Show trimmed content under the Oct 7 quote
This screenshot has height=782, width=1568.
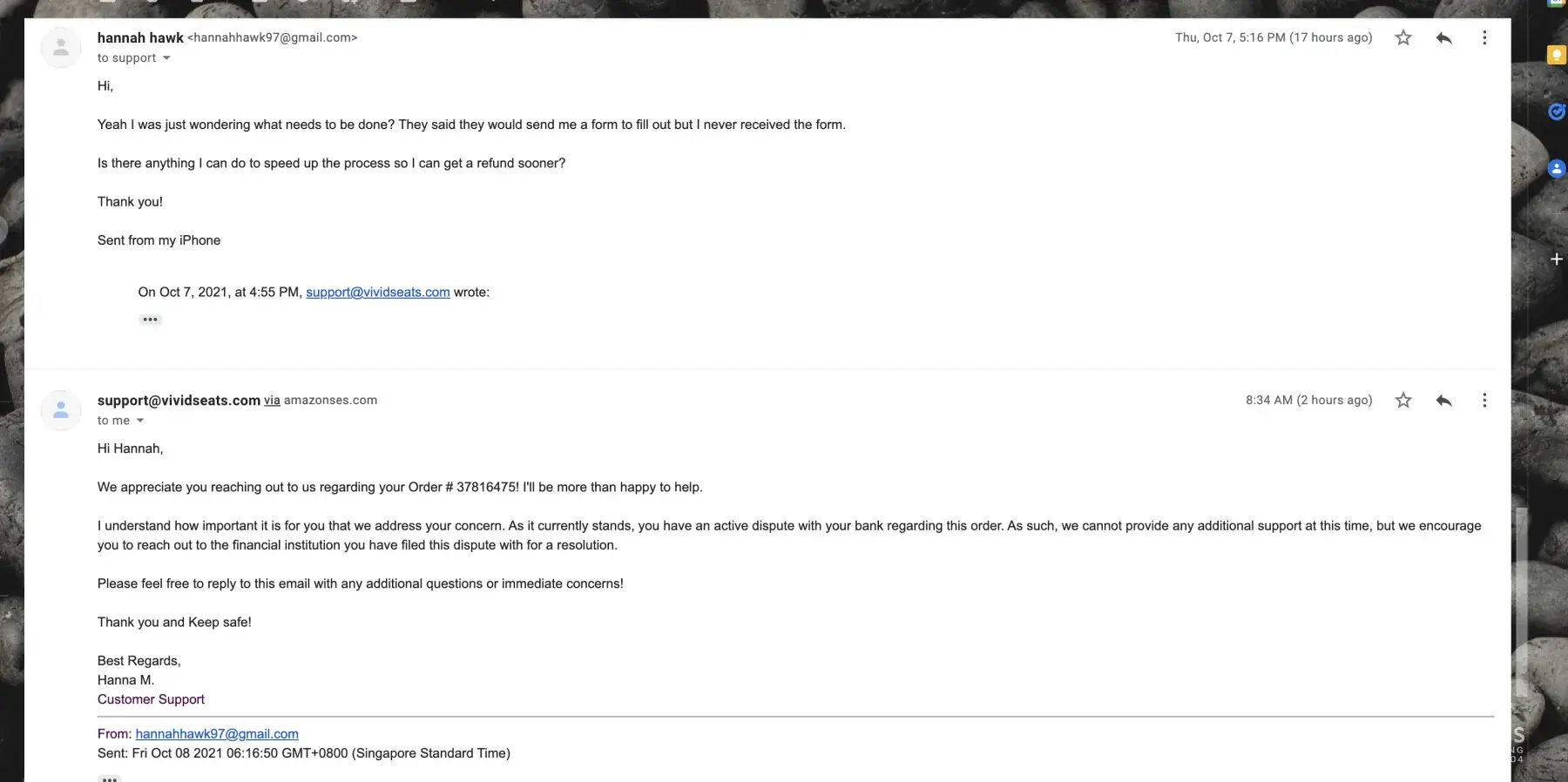coord(151,320)
